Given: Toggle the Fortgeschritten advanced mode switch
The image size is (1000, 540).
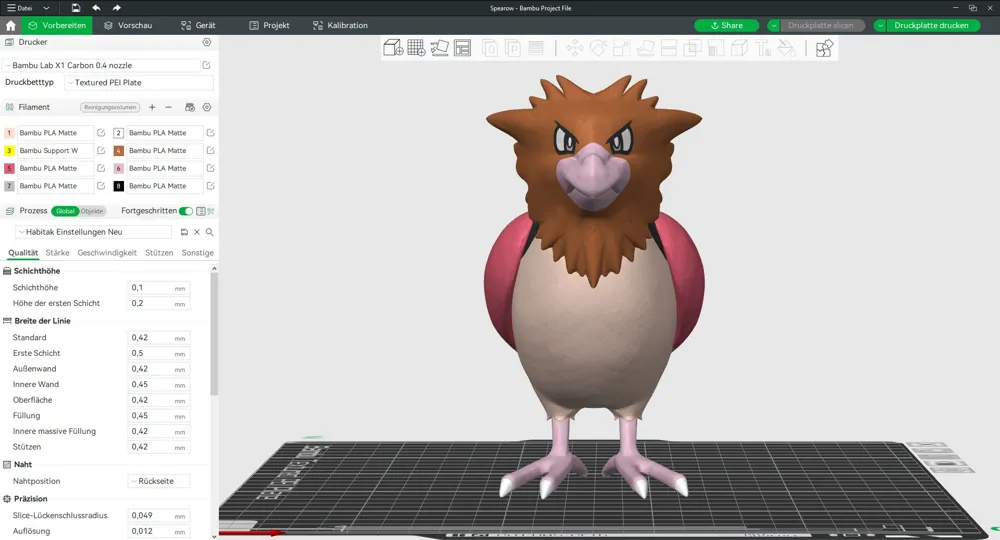Looking at the screenshot, I should click(x=186, y=211).
